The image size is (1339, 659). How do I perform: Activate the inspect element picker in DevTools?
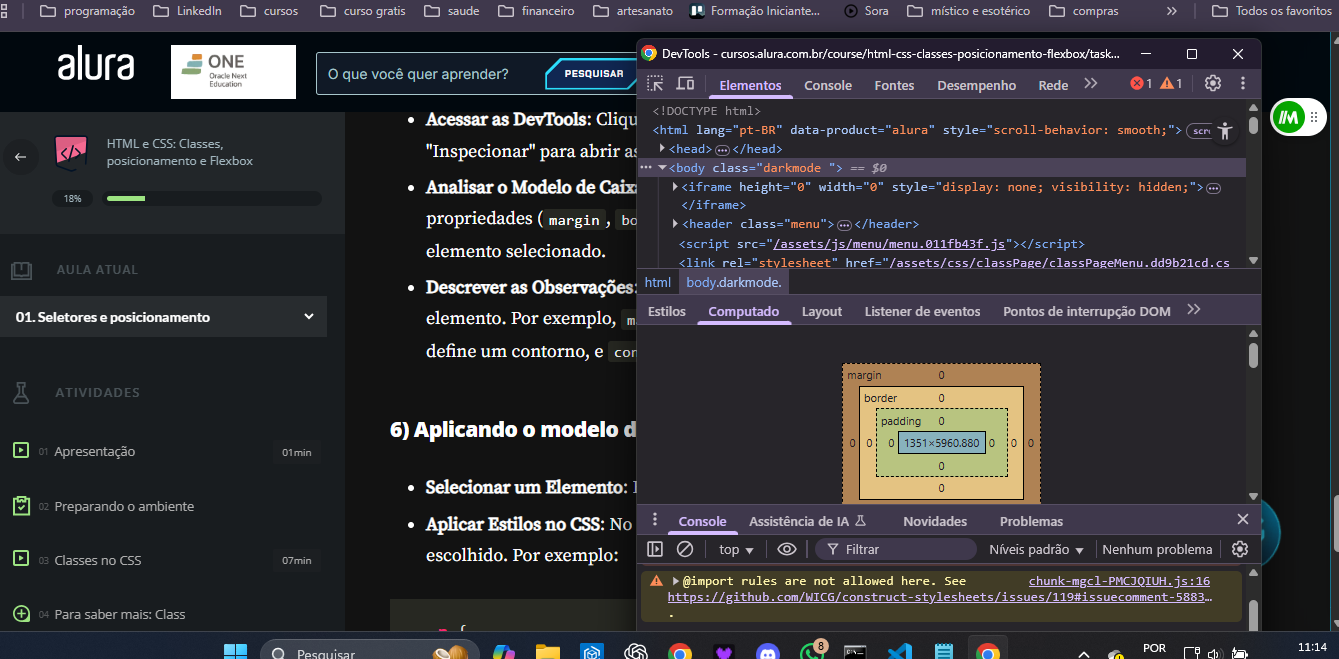[655, 84]
